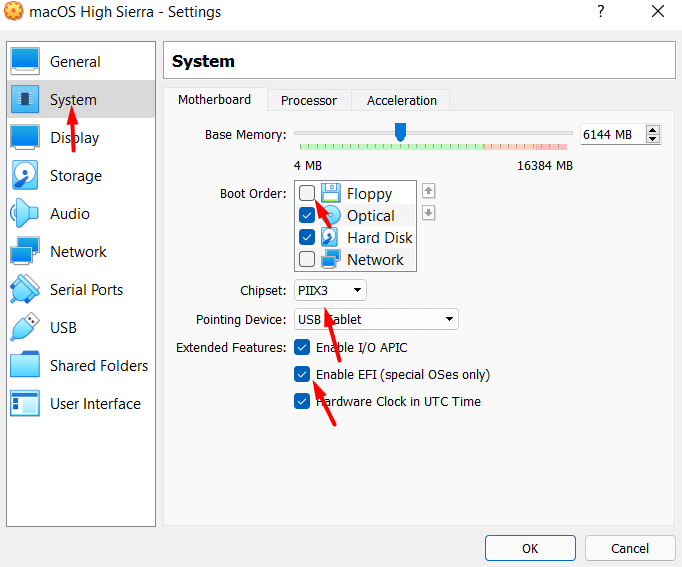
Task: Move boot item up with arrow icon
Action: click(428, 191)
